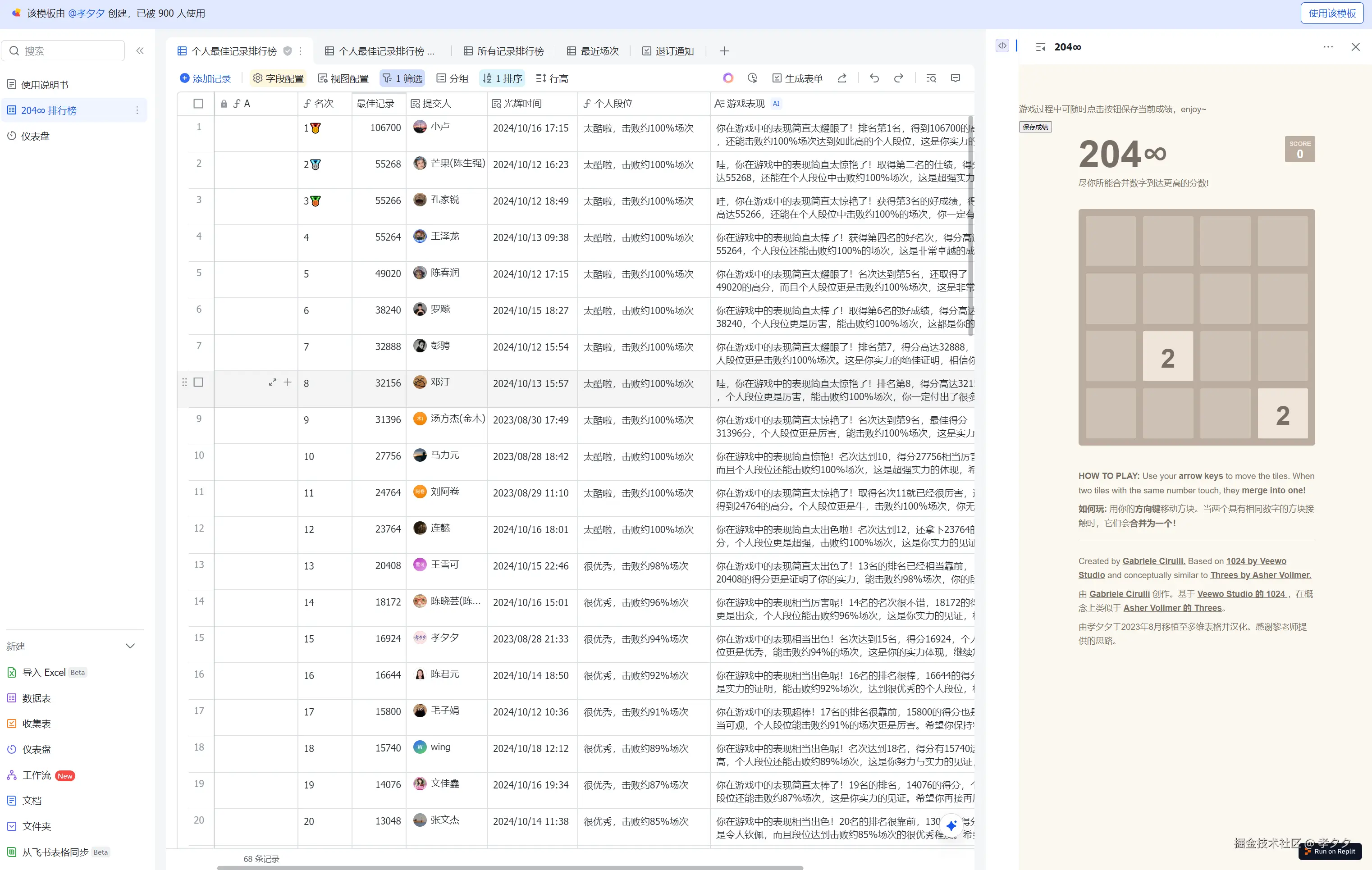Open the 分组 grouping dropdown
This screenshot has width=1372, height=870.
(x=453, y=78)
